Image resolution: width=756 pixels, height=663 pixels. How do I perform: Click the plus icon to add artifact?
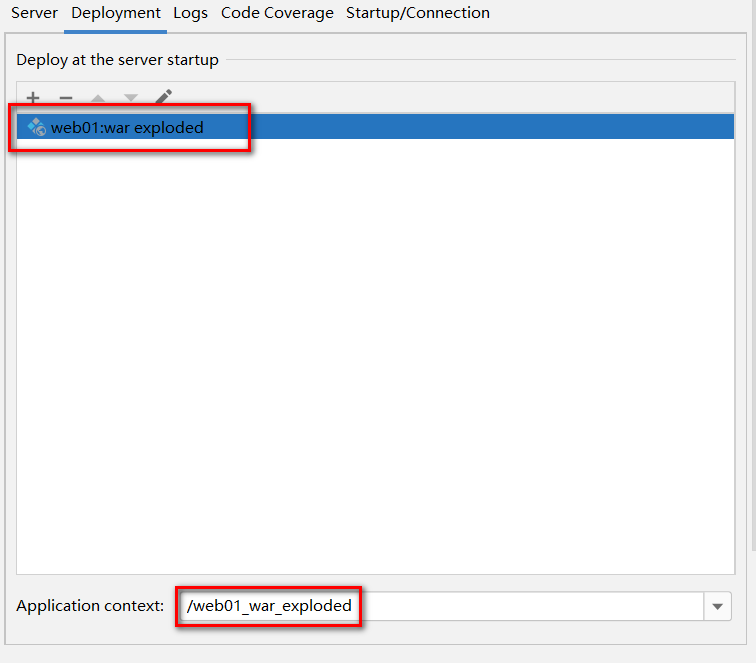[33, 98]
